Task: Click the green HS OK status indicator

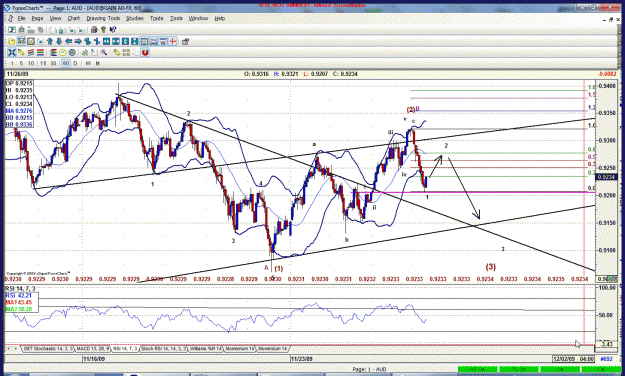Action: (478, 370)
